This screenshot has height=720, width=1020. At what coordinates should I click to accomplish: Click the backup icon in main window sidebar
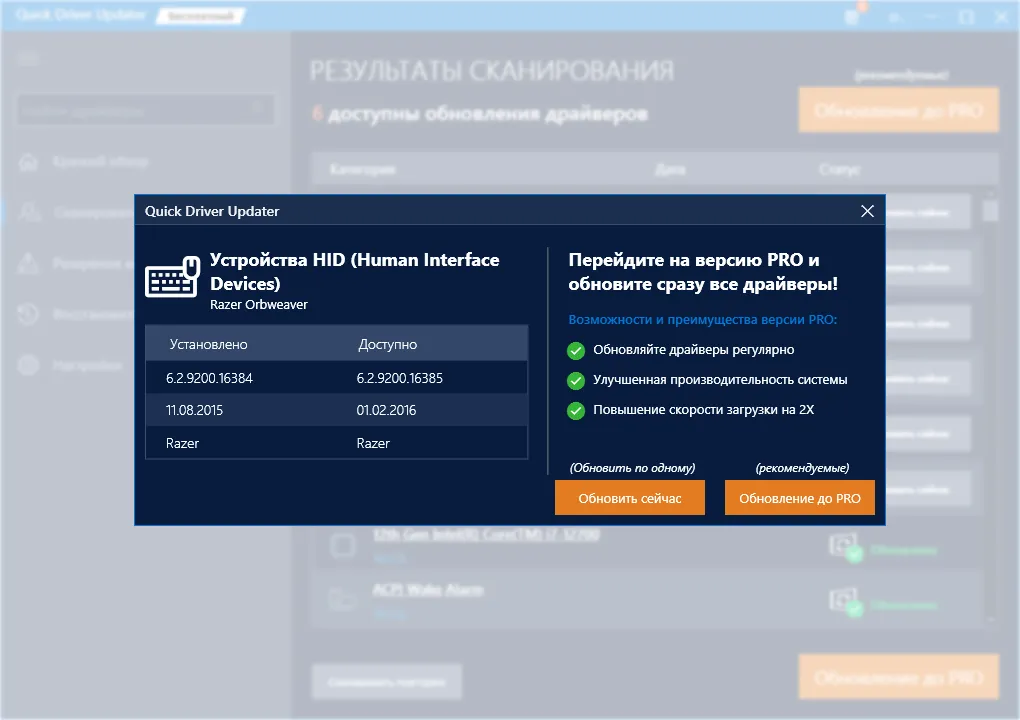tap(28, 263)
